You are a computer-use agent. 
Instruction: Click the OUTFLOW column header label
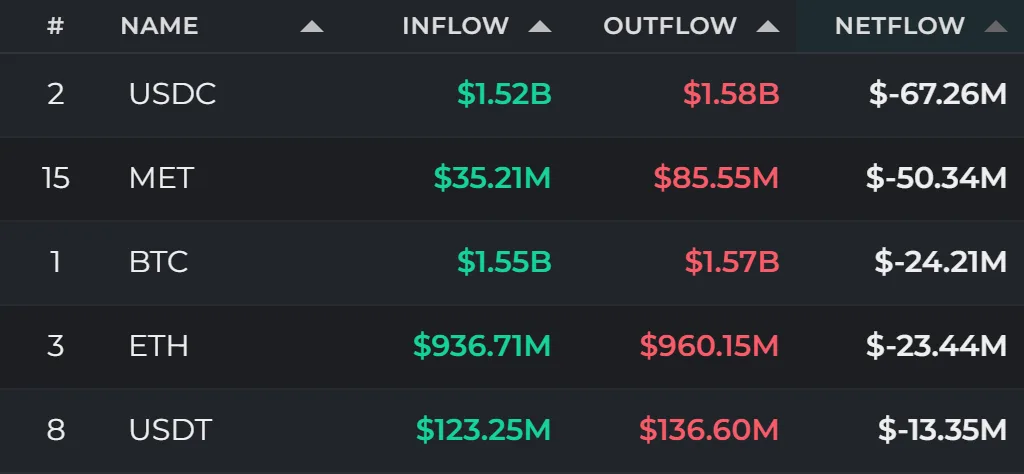[x=670, y=26]
